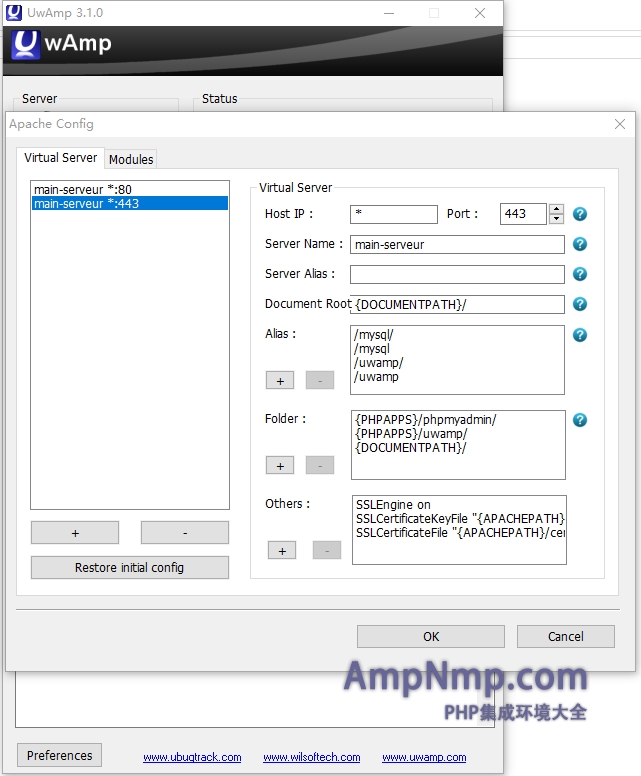Click the help icon beside Alias list
The height and width of the screenshot is (776, 641).
click(579, 335)
